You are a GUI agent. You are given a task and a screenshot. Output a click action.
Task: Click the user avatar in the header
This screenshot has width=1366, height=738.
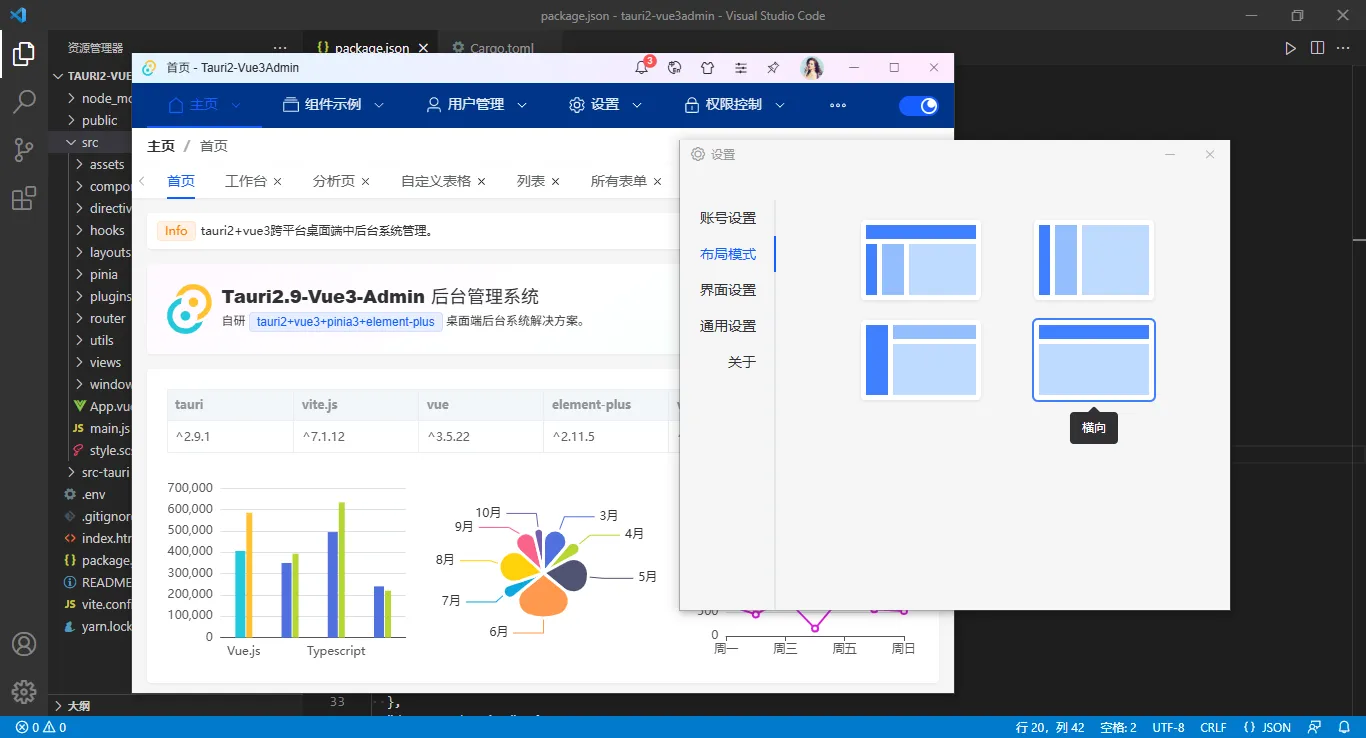(812, 67)
